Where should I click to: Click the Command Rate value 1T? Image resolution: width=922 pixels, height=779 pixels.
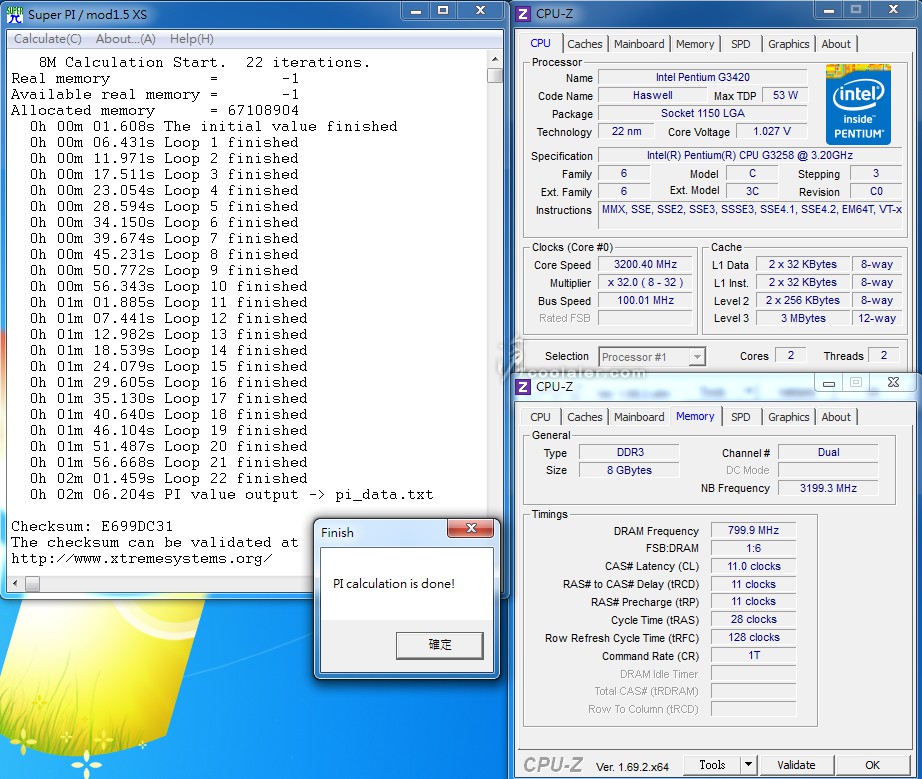pyautogui.click(x=753, y=655)
